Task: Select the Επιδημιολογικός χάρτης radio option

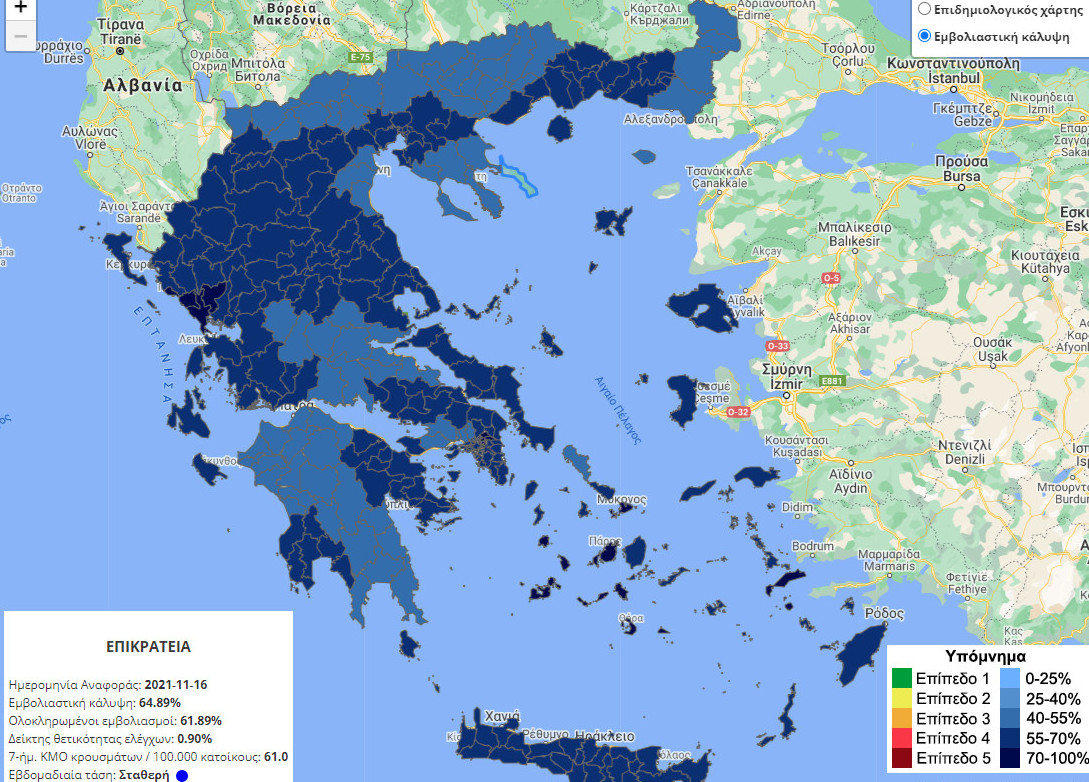Action: [923, 11]
